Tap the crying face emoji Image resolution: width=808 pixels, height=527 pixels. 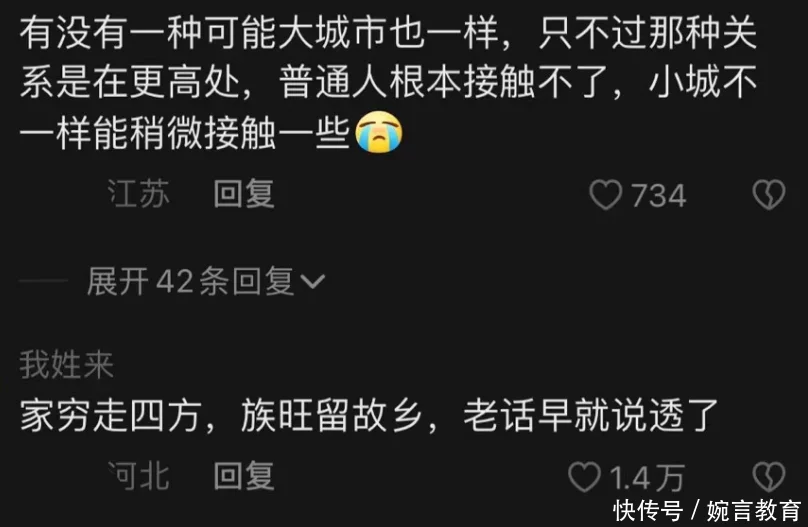coord(379,132)
